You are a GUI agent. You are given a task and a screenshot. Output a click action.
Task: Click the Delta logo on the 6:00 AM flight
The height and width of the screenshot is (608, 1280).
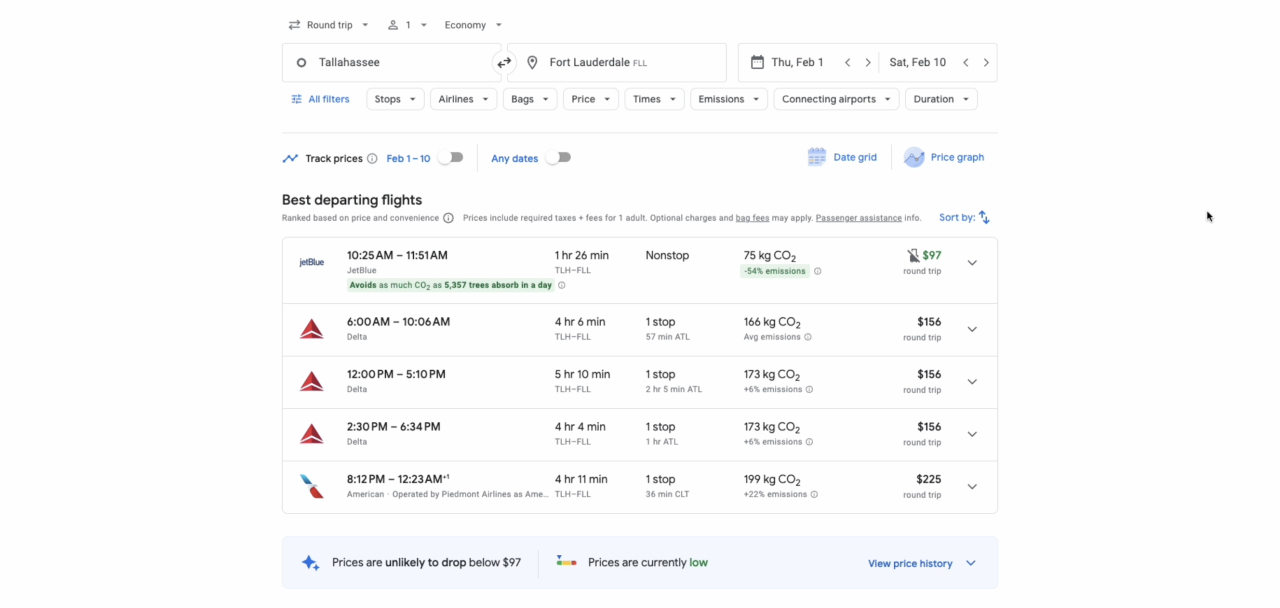311,328
